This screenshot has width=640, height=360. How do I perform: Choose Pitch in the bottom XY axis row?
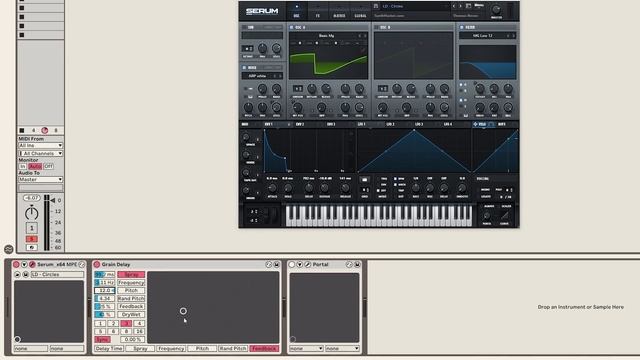coord(202,349)
